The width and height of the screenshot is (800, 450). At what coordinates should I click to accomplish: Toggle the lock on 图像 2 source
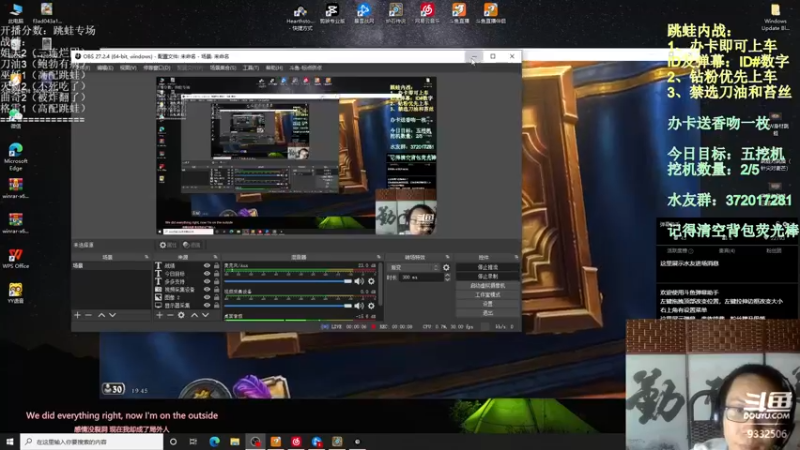click(x=217, y=297)
